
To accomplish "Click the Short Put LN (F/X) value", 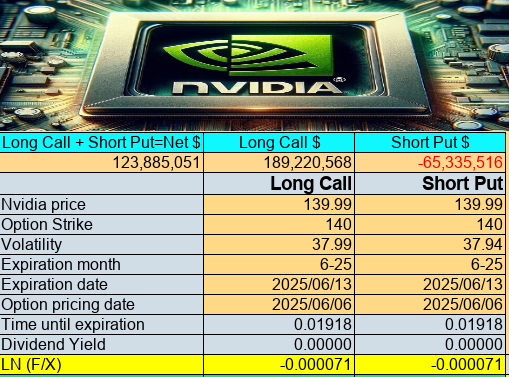I will [430, 364].
